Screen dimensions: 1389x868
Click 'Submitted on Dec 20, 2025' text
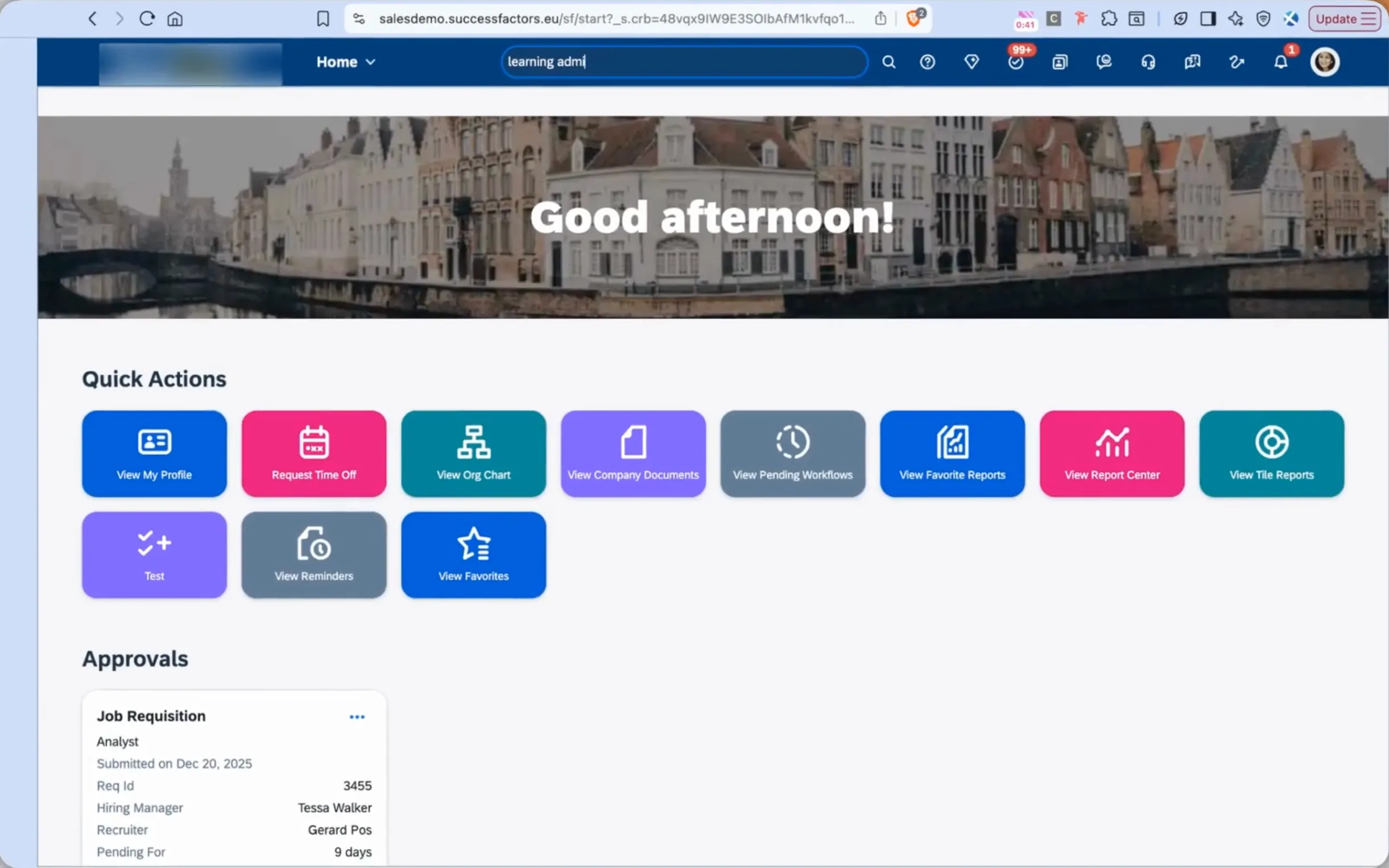click(x=175, y=763)
